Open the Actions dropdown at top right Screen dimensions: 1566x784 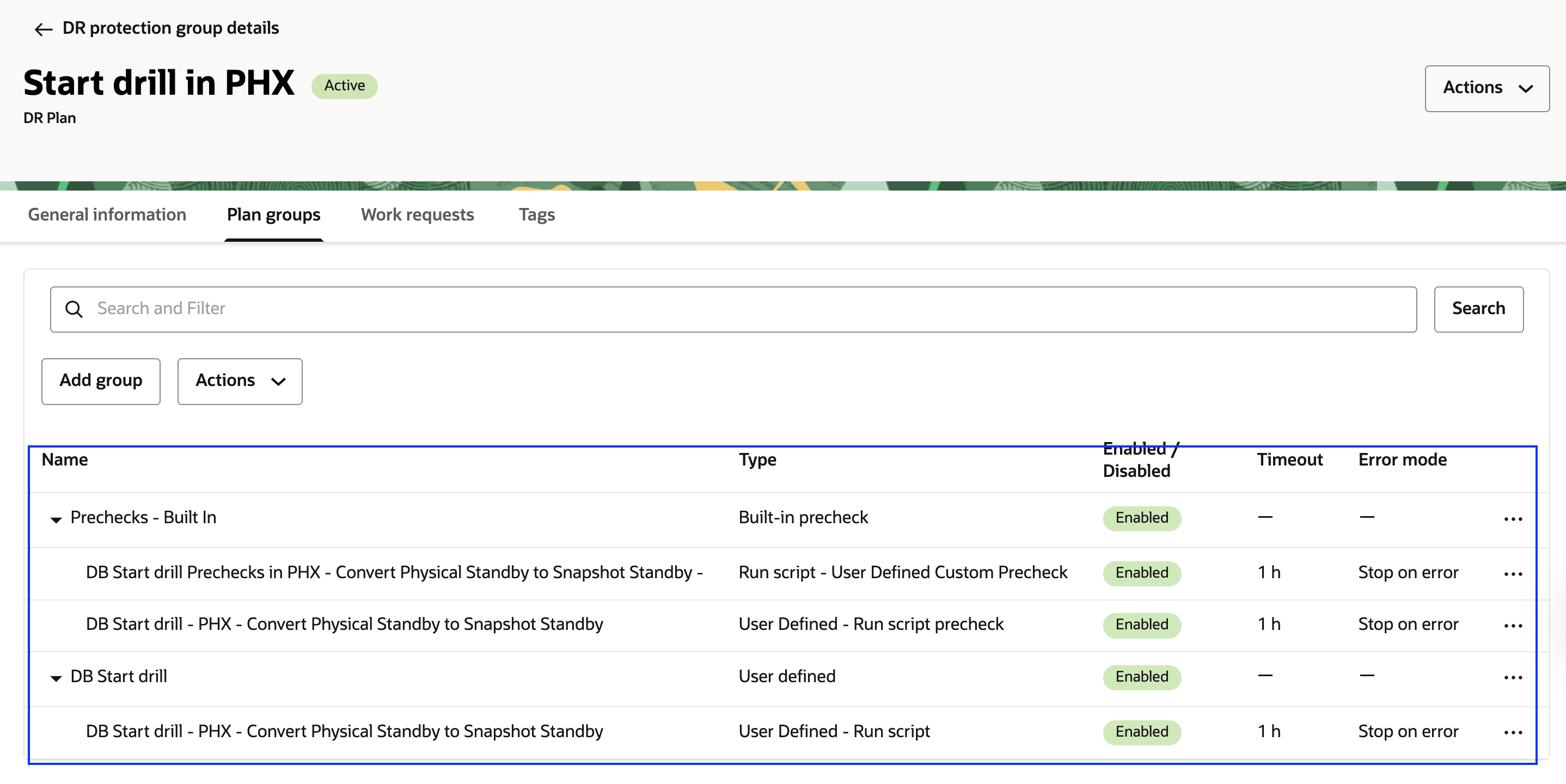coord(1487,88)
